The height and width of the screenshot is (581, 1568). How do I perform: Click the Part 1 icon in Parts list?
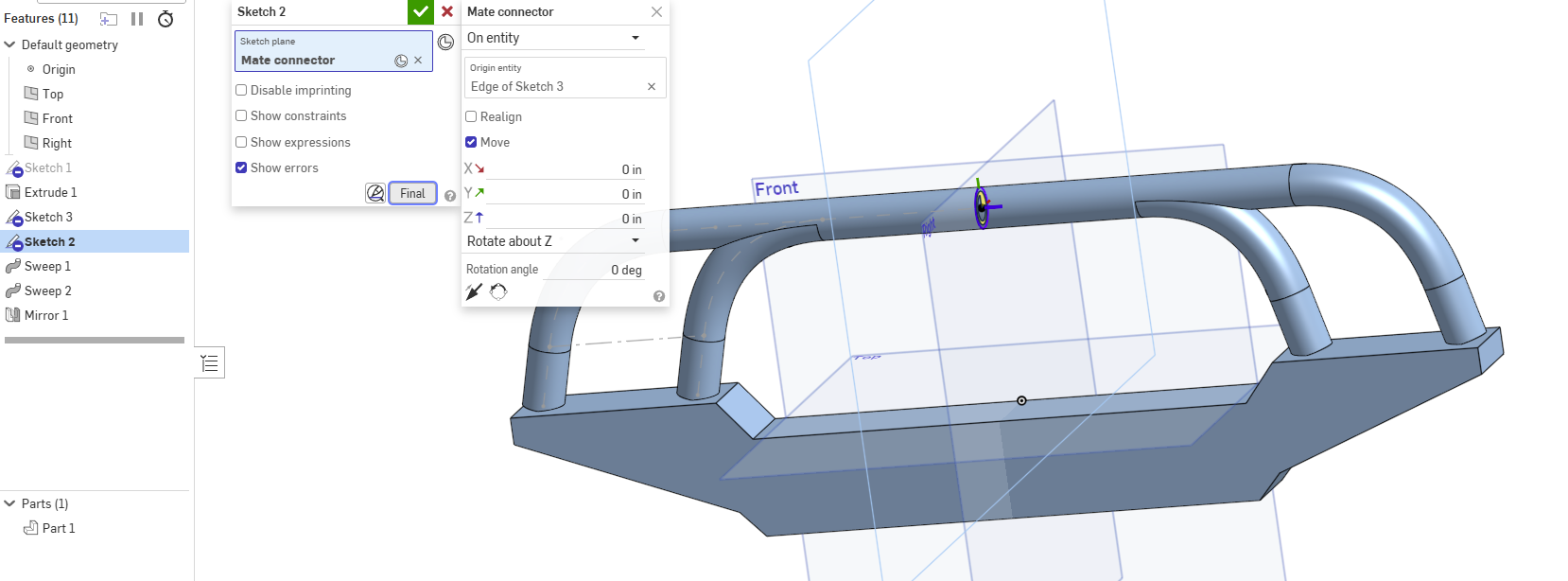click(x=31, y=528)
